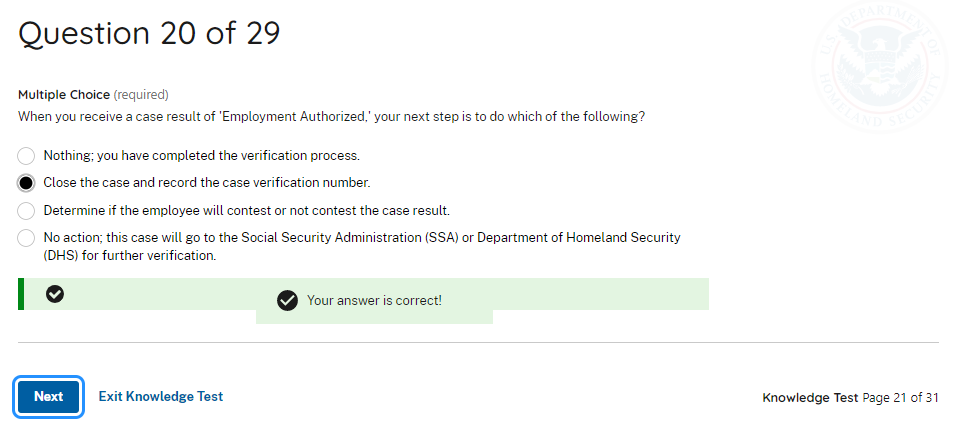This screenshot has height=444, width=963.
Task: Click the Next button
Action: 48,396
